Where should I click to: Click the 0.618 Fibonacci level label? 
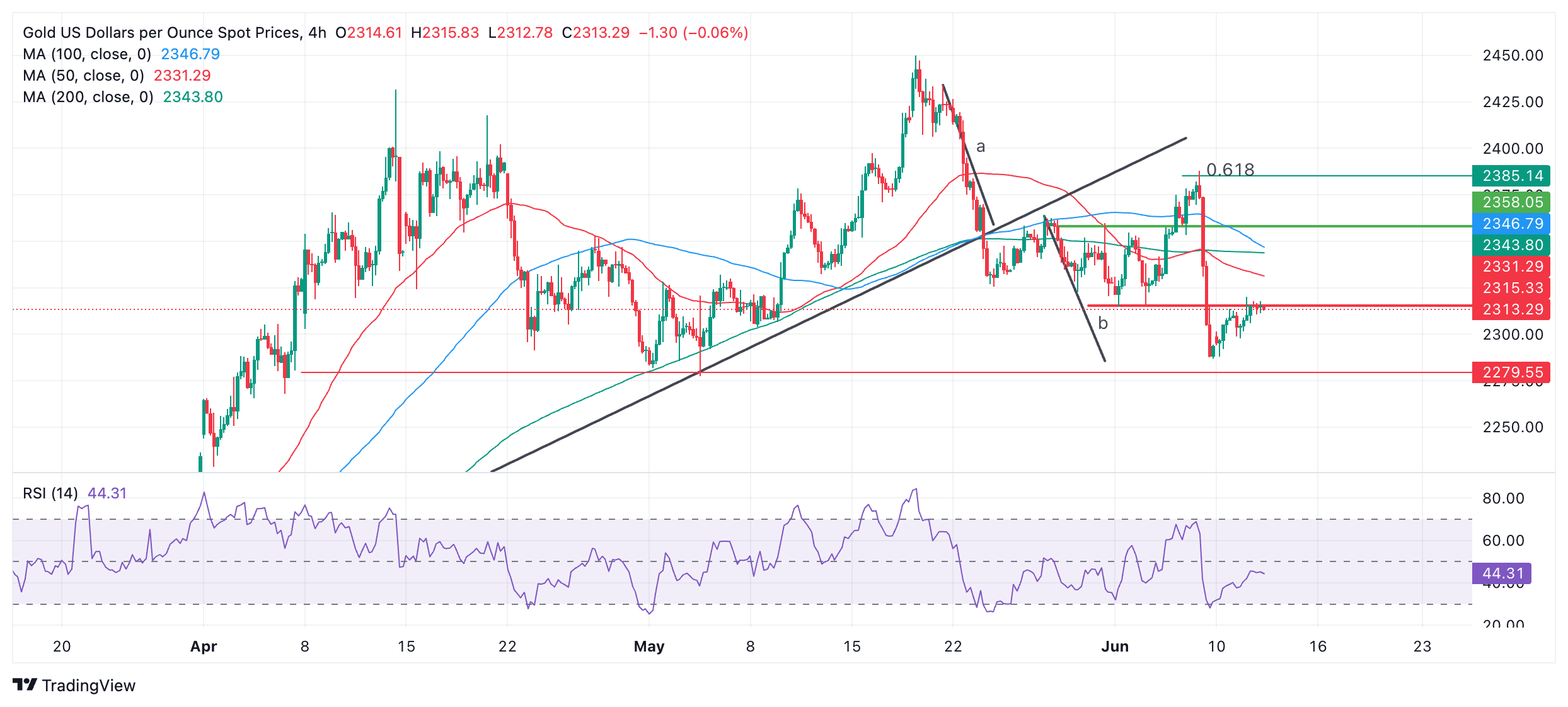(1230, 170)
